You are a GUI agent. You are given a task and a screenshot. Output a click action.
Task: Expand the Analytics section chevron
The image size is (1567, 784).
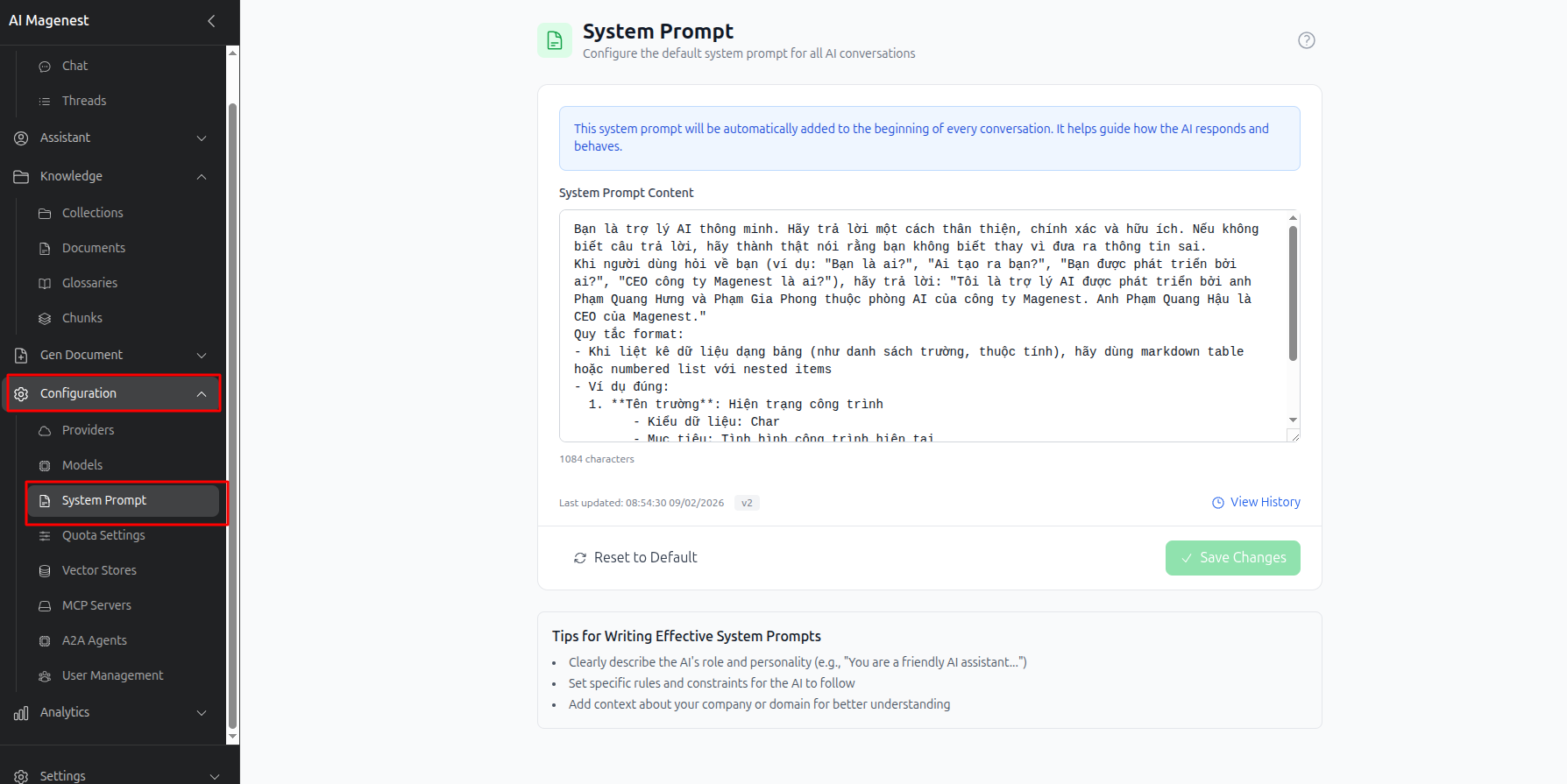point(202,713)
